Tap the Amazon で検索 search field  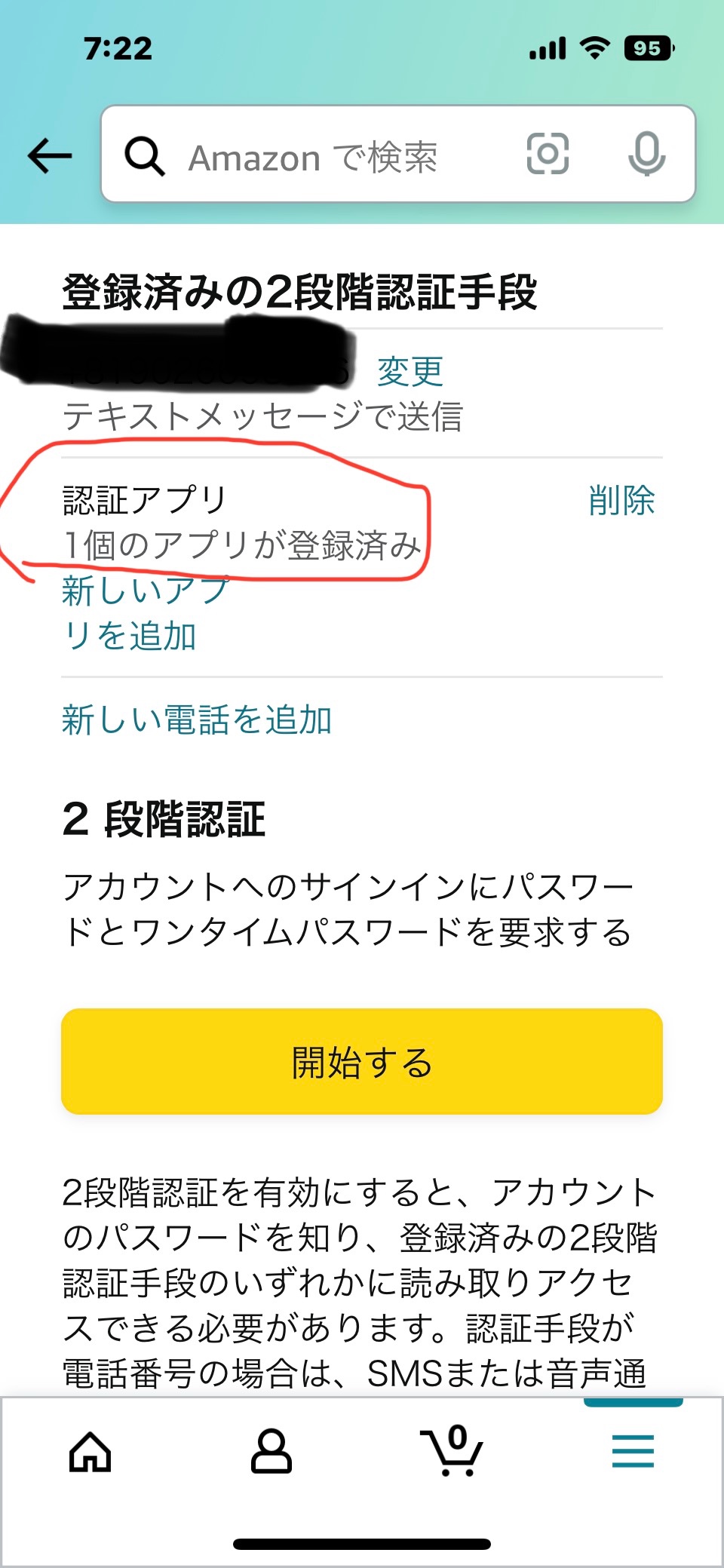pyautogui.click(x=332, y=158)
